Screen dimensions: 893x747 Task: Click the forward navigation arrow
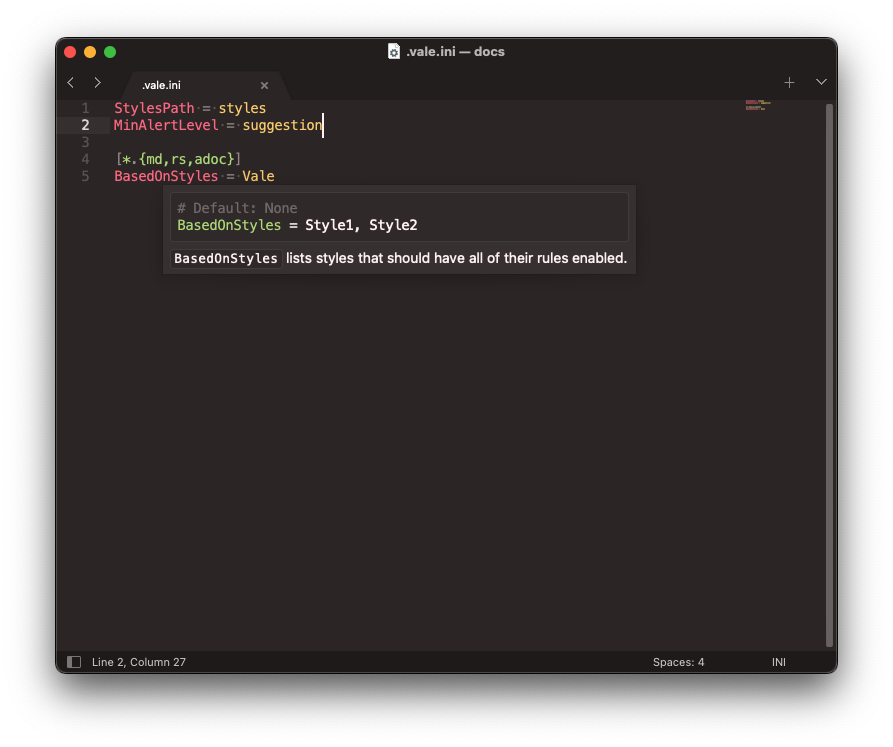pyautogui.click(x=97, y=83)
